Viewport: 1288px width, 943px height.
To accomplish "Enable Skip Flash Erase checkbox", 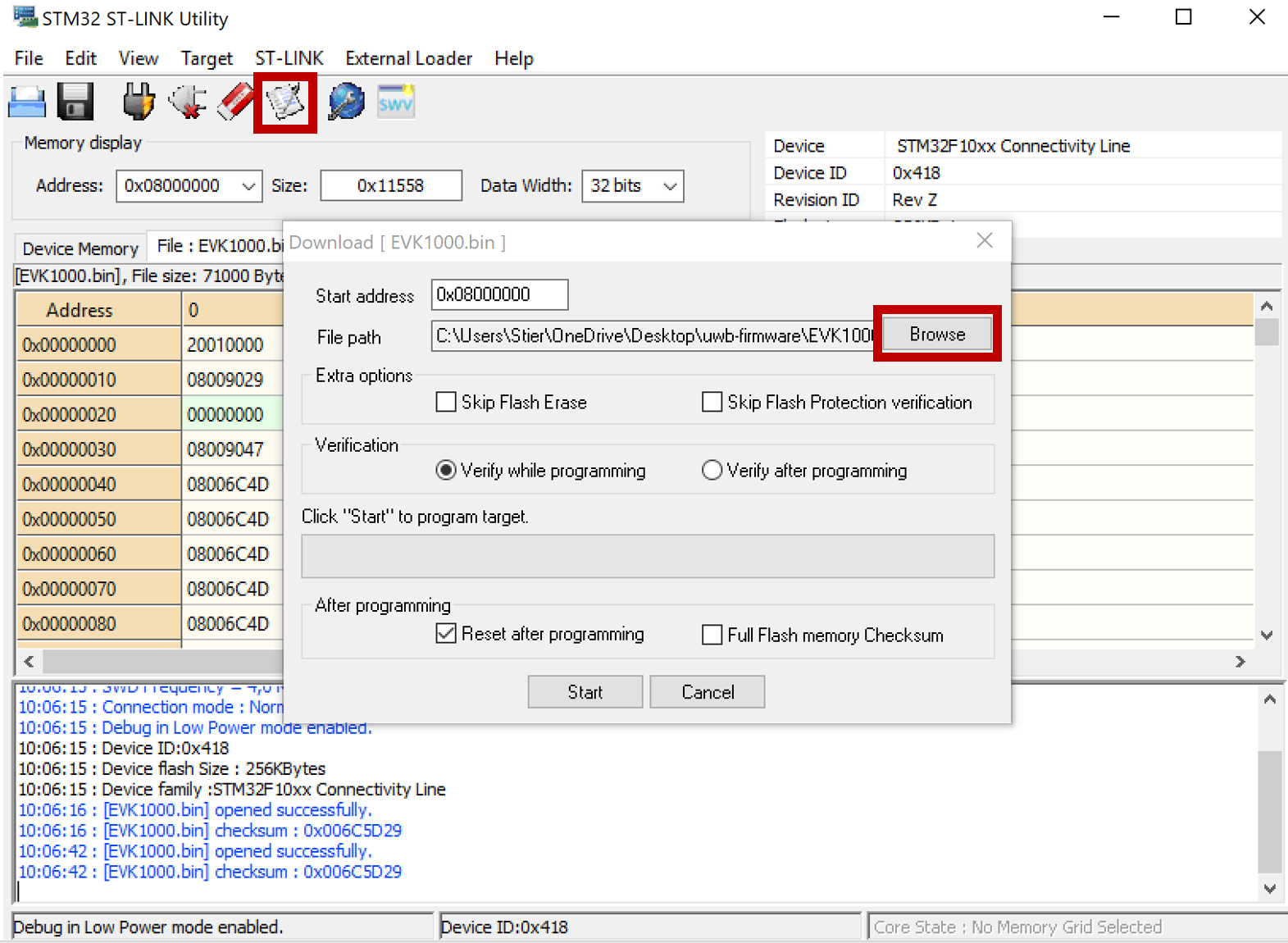I will (x=446, y=402).
